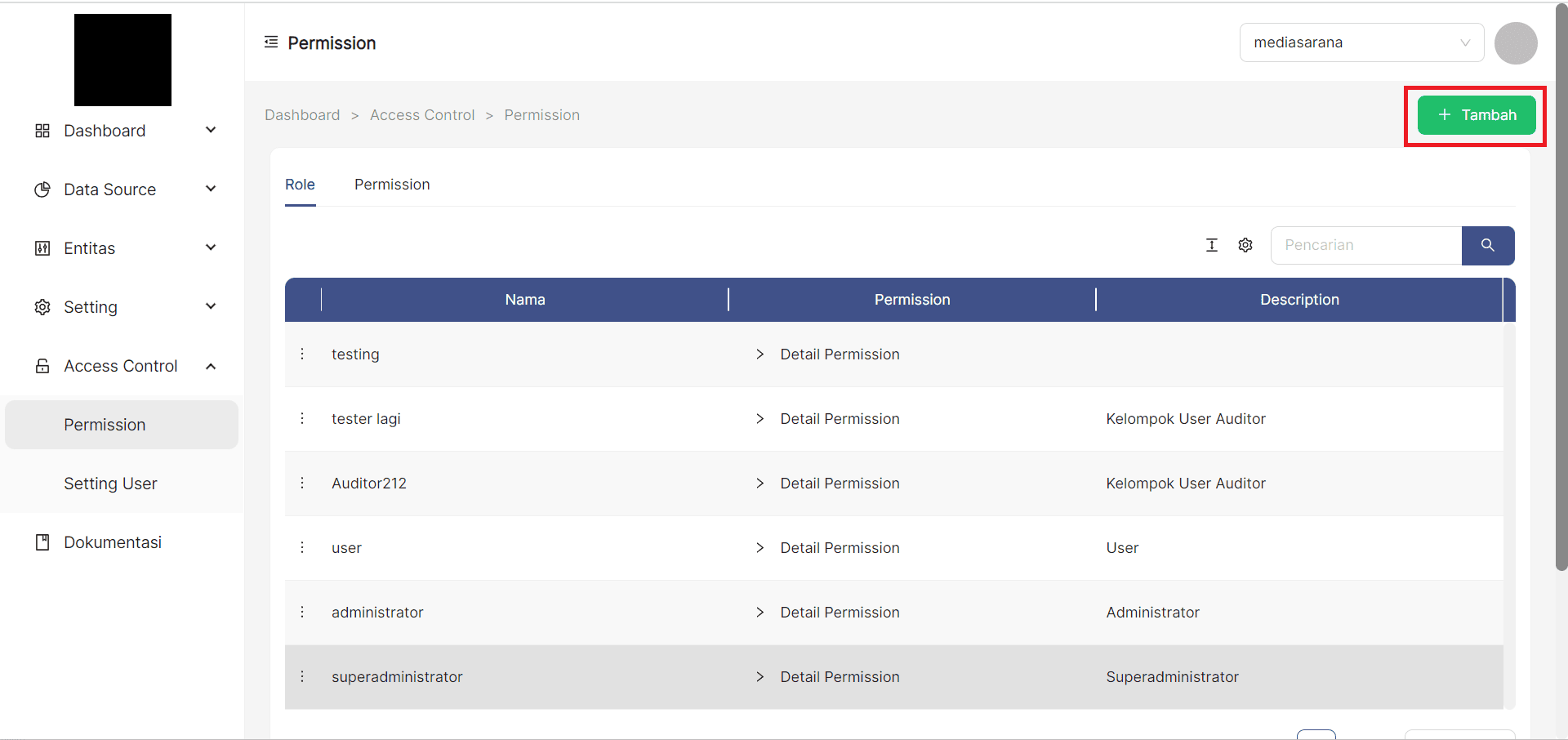Click the Access Control breadcrumb link
Viewport: 1568px width, 740px height.
point(422,115)
